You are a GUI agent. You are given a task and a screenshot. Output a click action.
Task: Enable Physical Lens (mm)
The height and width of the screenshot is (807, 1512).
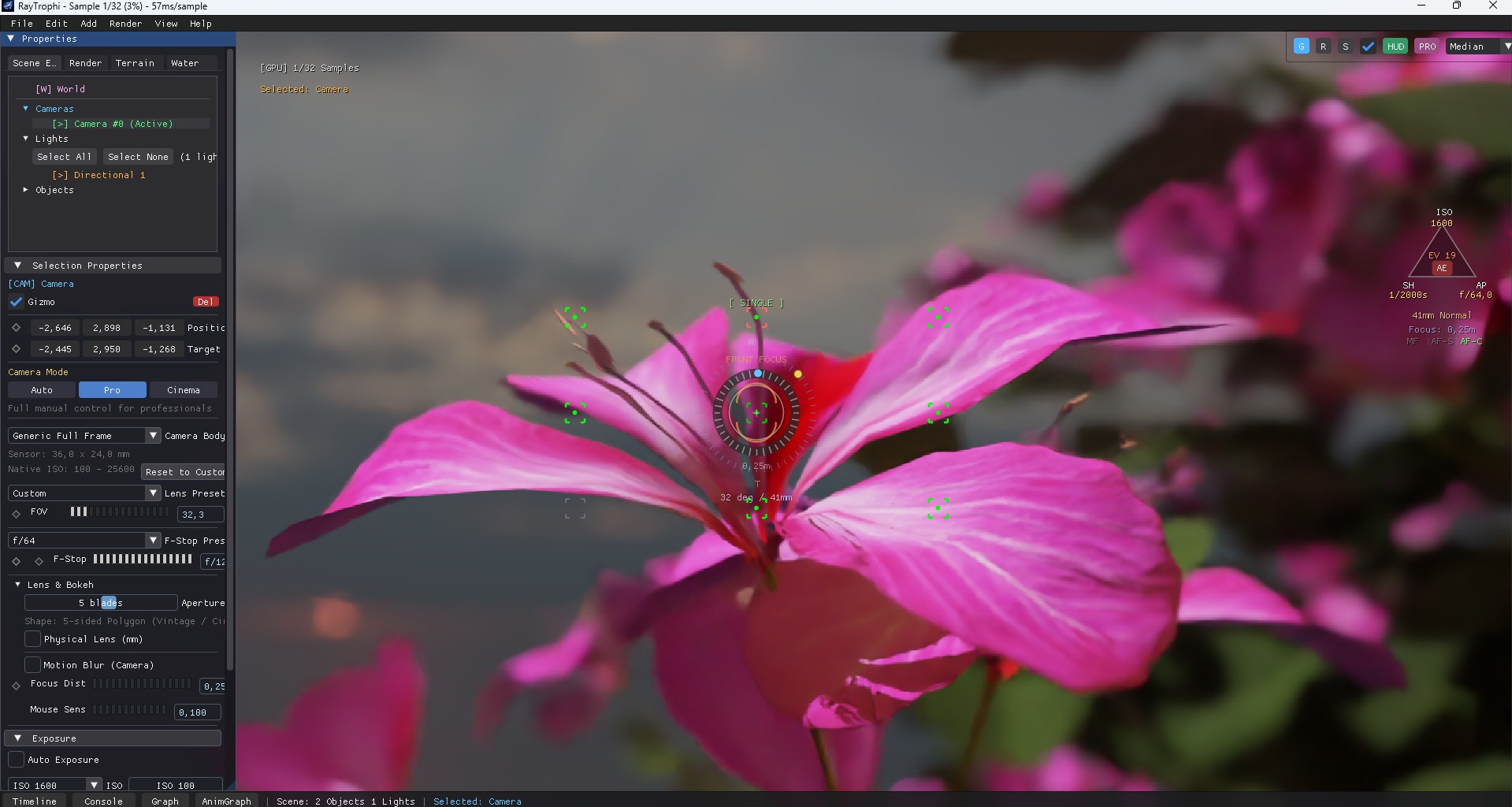tap(32, 639)
